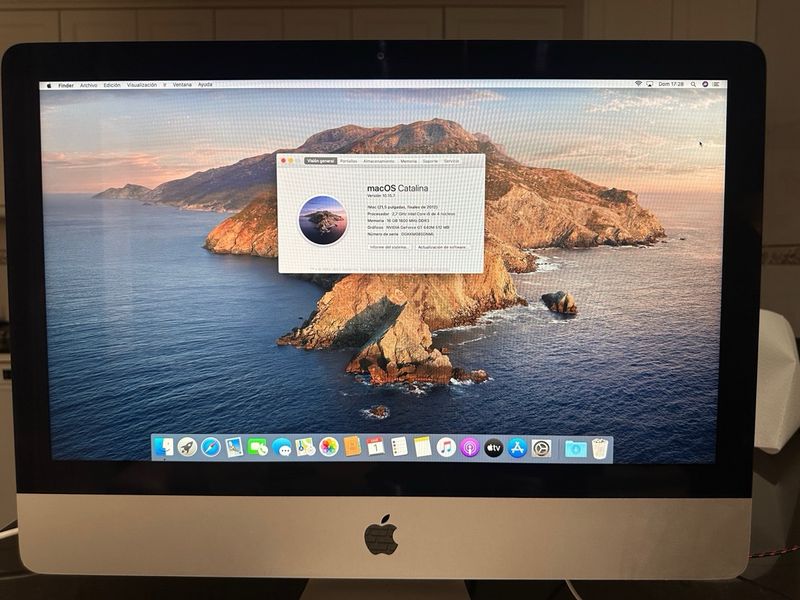
Task: Open Maps in the dock
Action: pyautogui.click(x=305, y=447)
